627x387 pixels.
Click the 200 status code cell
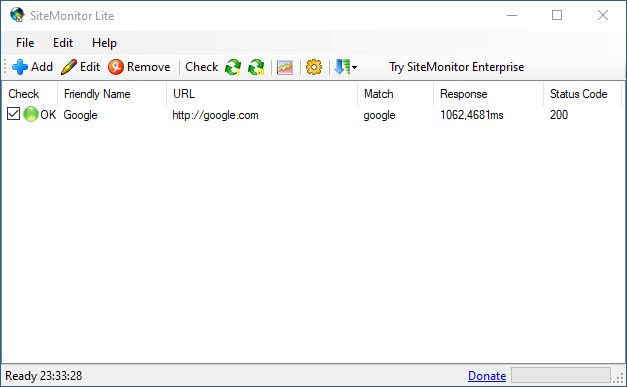559,115
